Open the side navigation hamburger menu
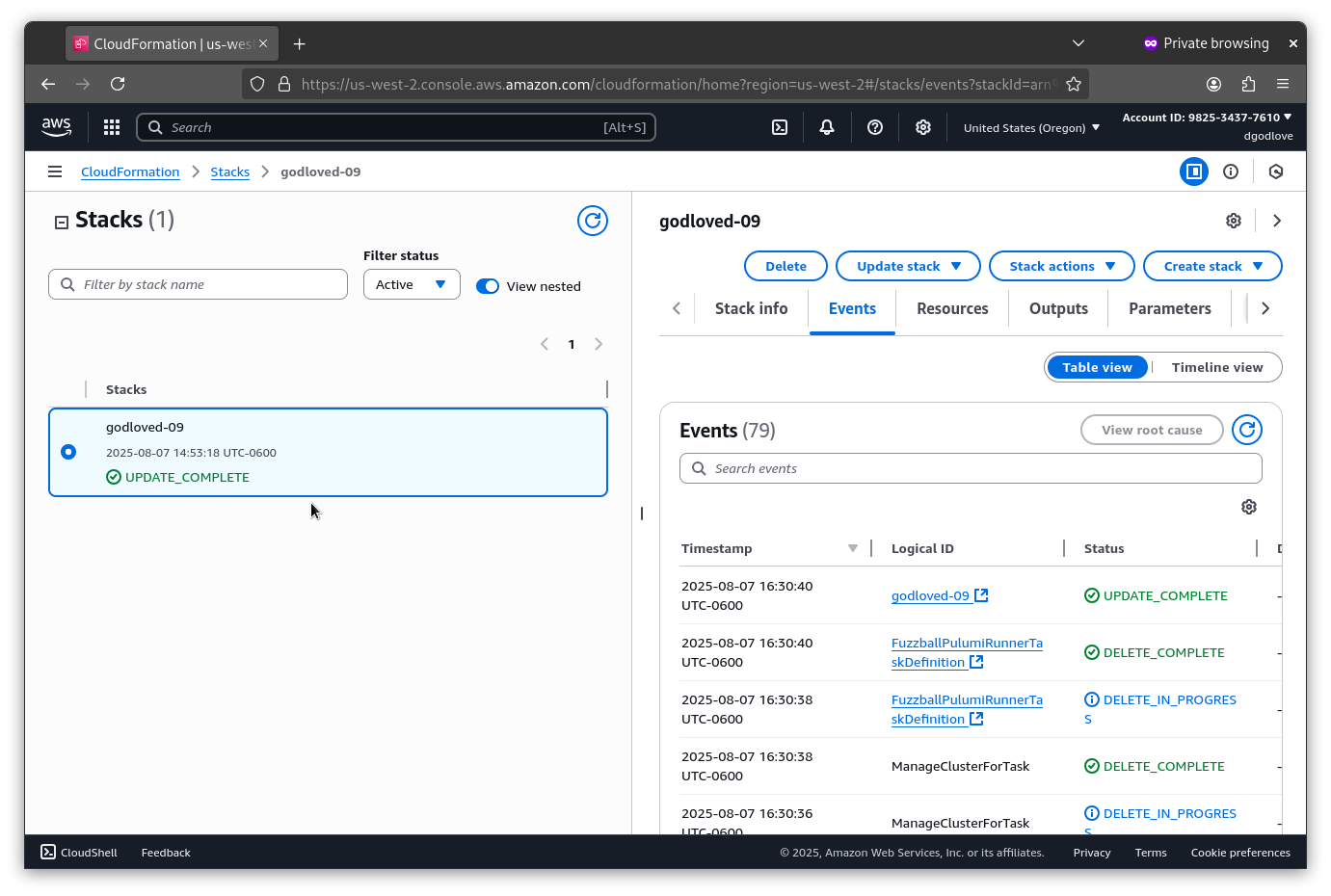Screen dimensions: 1331x896 55,171
